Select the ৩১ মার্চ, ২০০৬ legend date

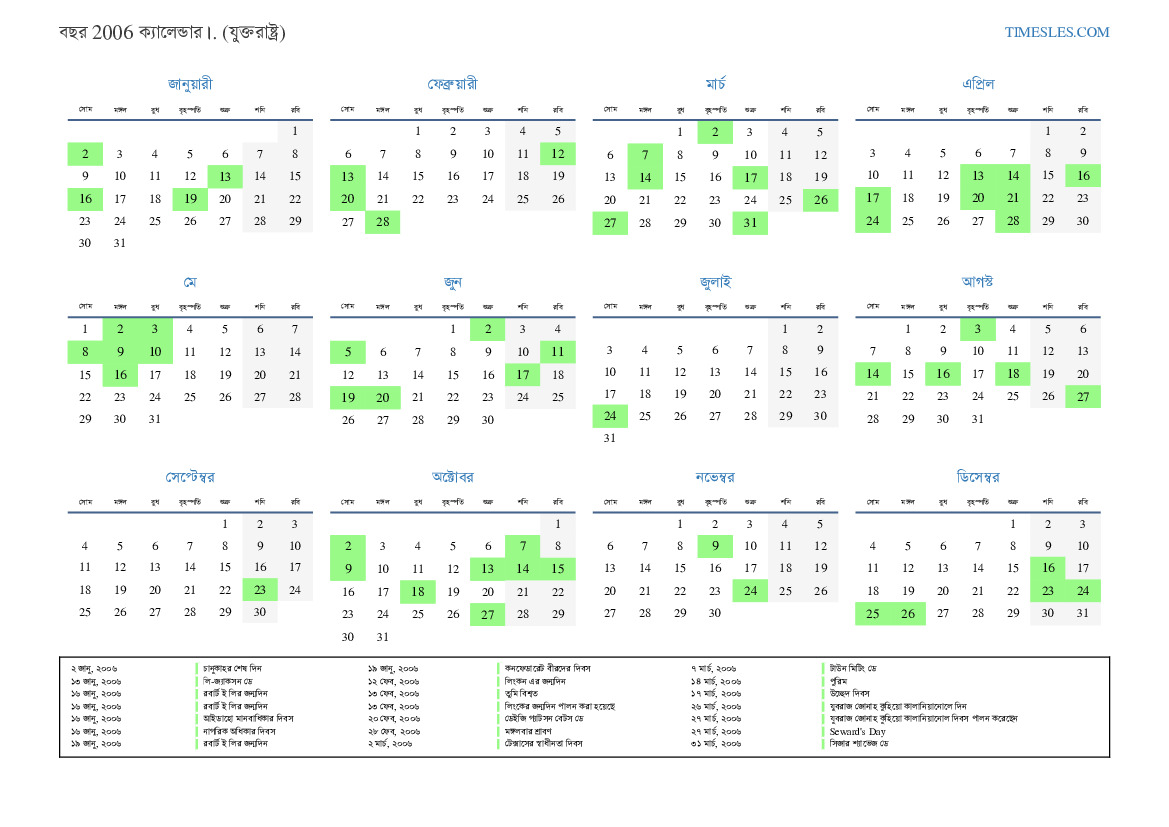(x=715, y=744)
